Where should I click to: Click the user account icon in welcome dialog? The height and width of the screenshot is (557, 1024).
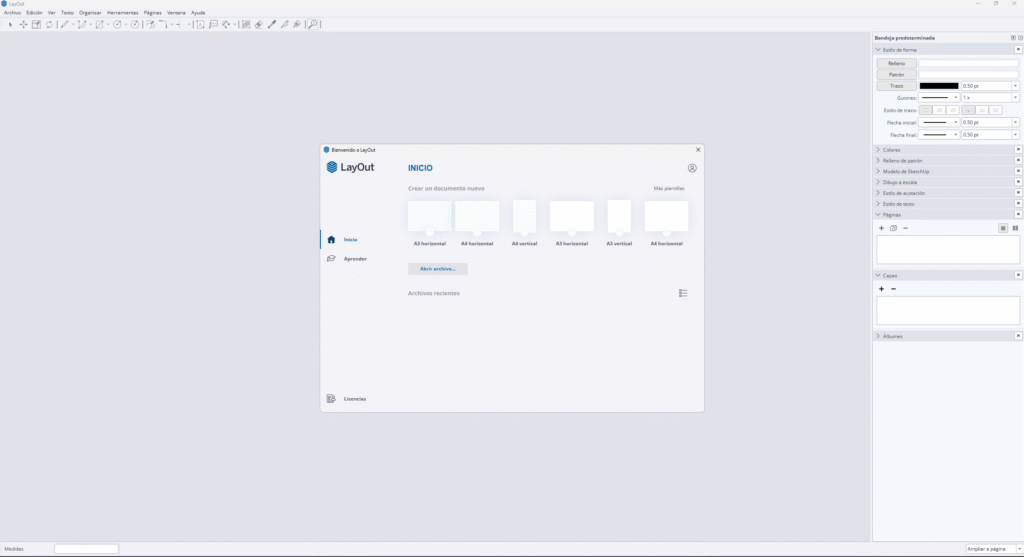tap(692, 168)
